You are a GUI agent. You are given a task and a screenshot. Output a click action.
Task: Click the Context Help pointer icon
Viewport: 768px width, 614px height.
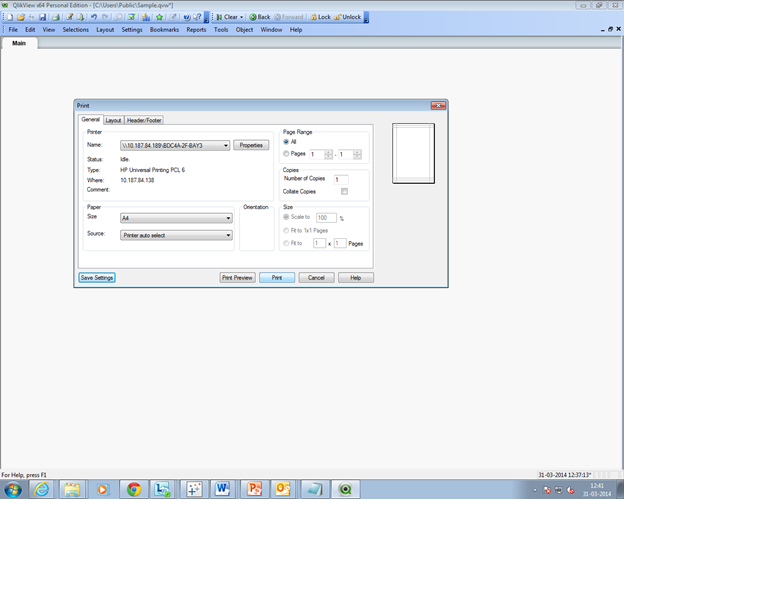[x=197, y=17]
